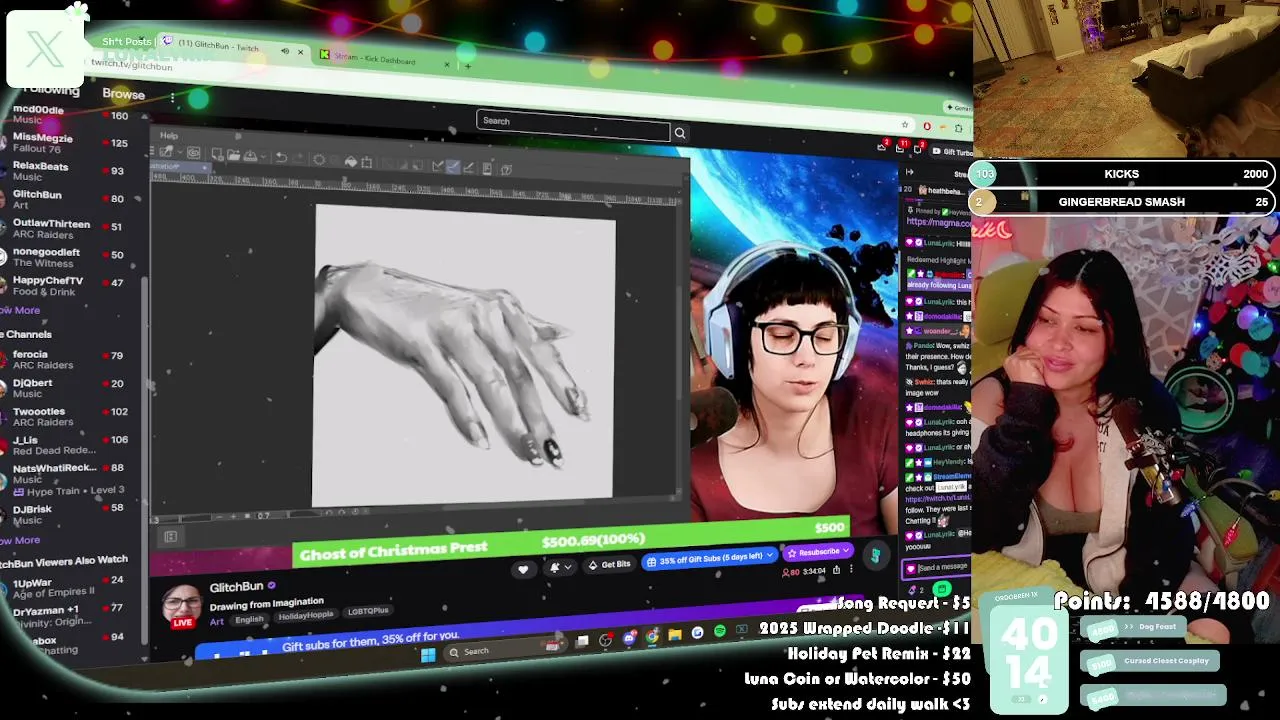Click the Gift Turbo button
1280x720 pixels.
[949, 152]
